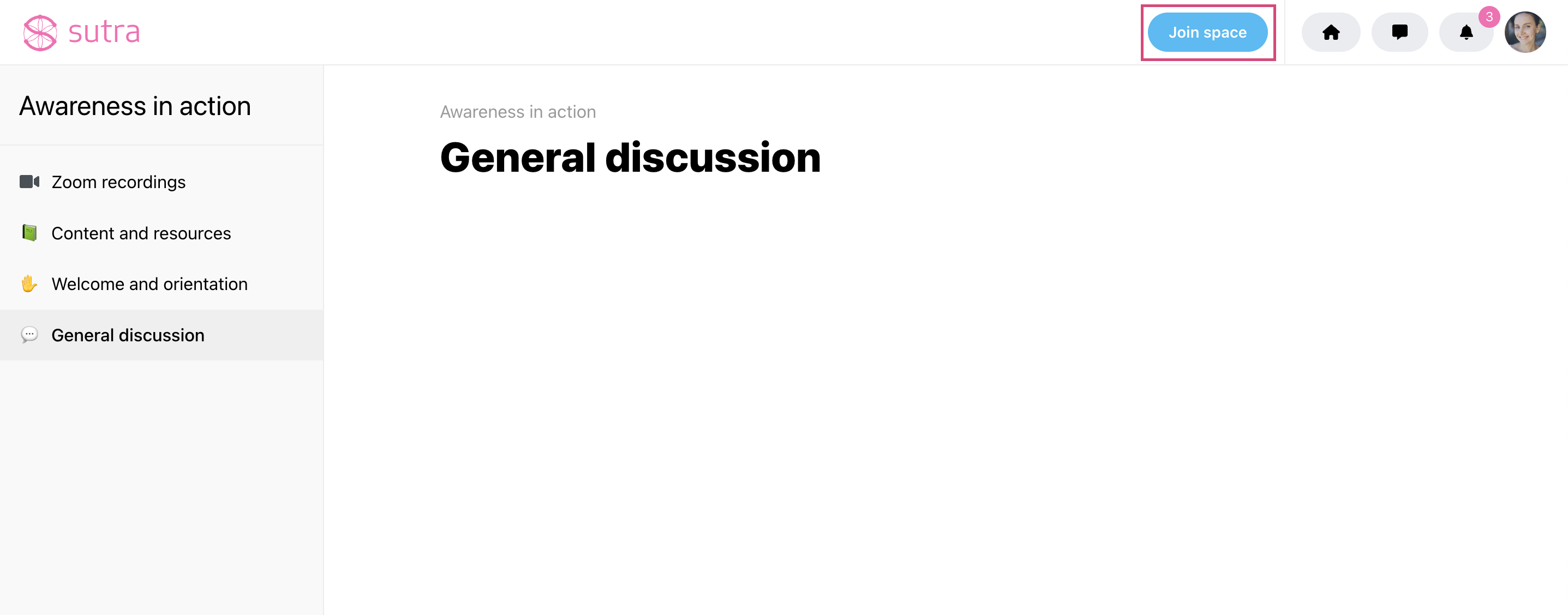Click the Sutra flower logo icon
The image size is (1568, 615).
tap(40, 32)
